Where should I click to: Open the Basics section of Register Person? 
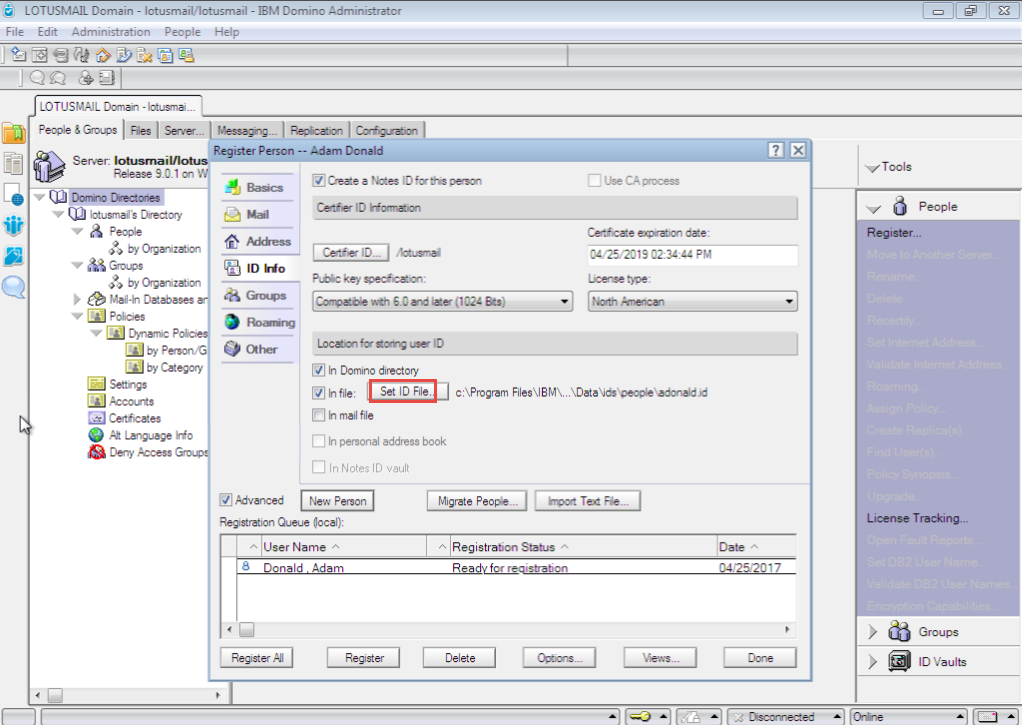[x=257, y=188]
